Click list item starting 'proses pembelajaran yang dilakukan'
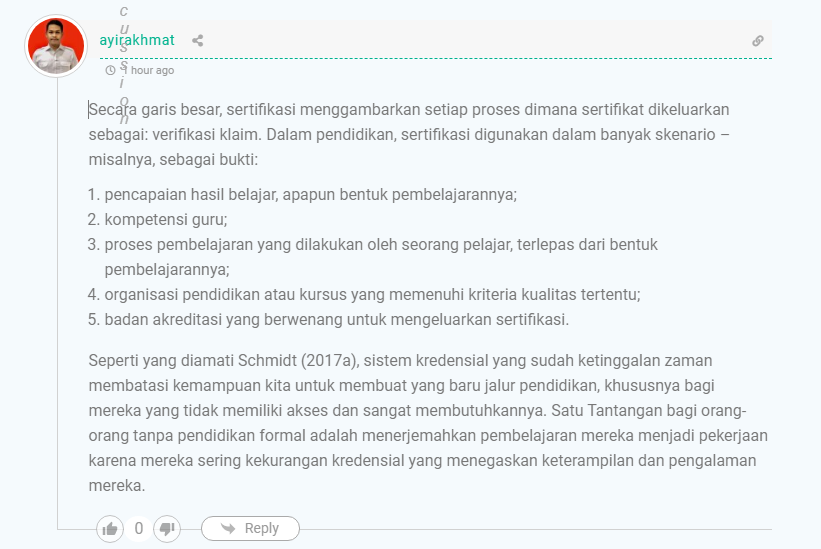821x549 pixels. coord(381,257)
